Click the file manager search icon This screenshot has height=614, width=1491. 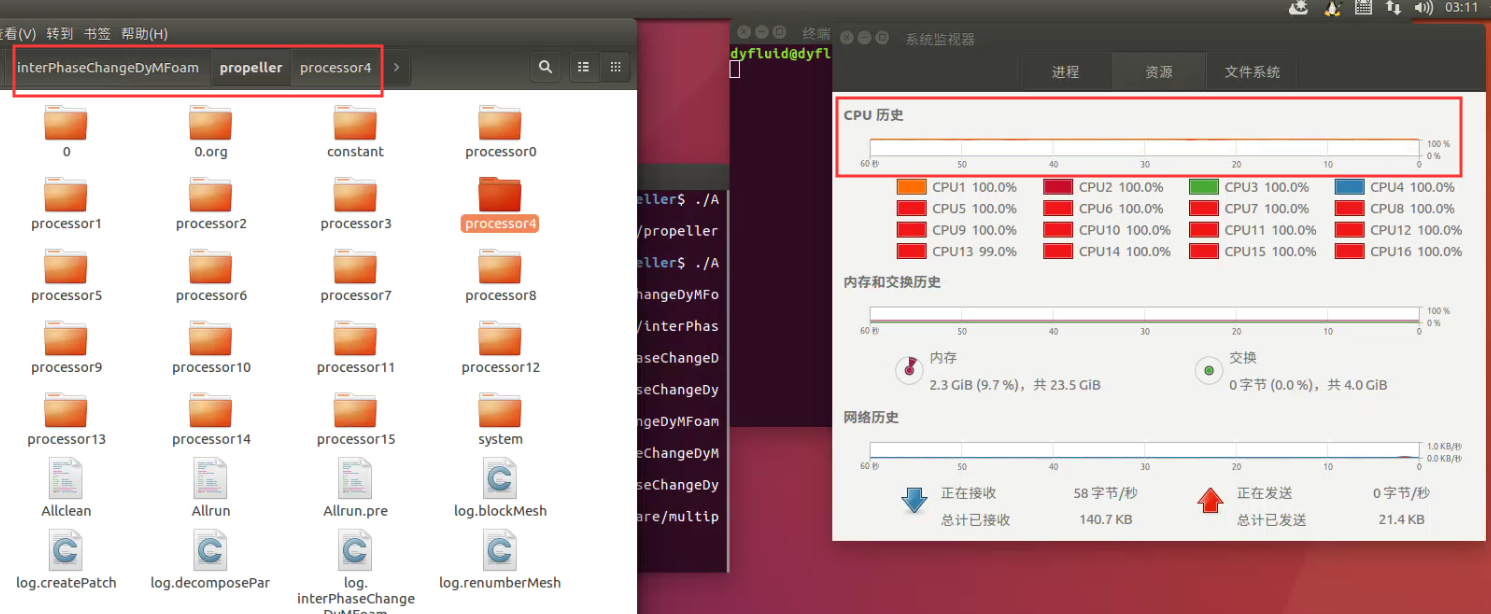pos(545,67)
